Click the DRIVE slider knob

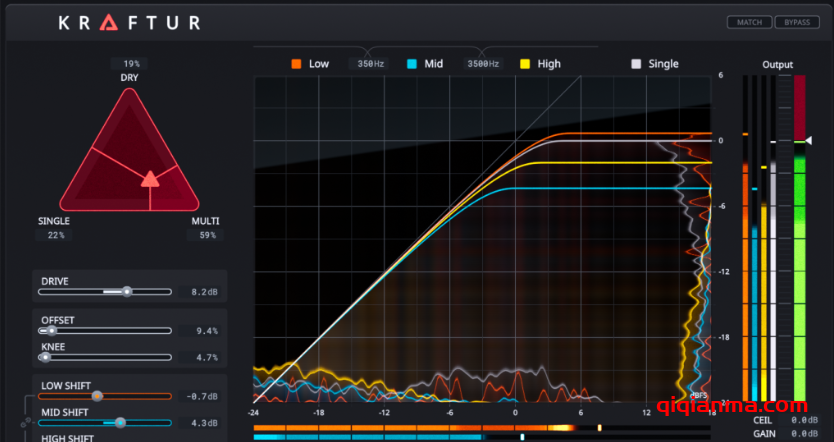point(127,291)
